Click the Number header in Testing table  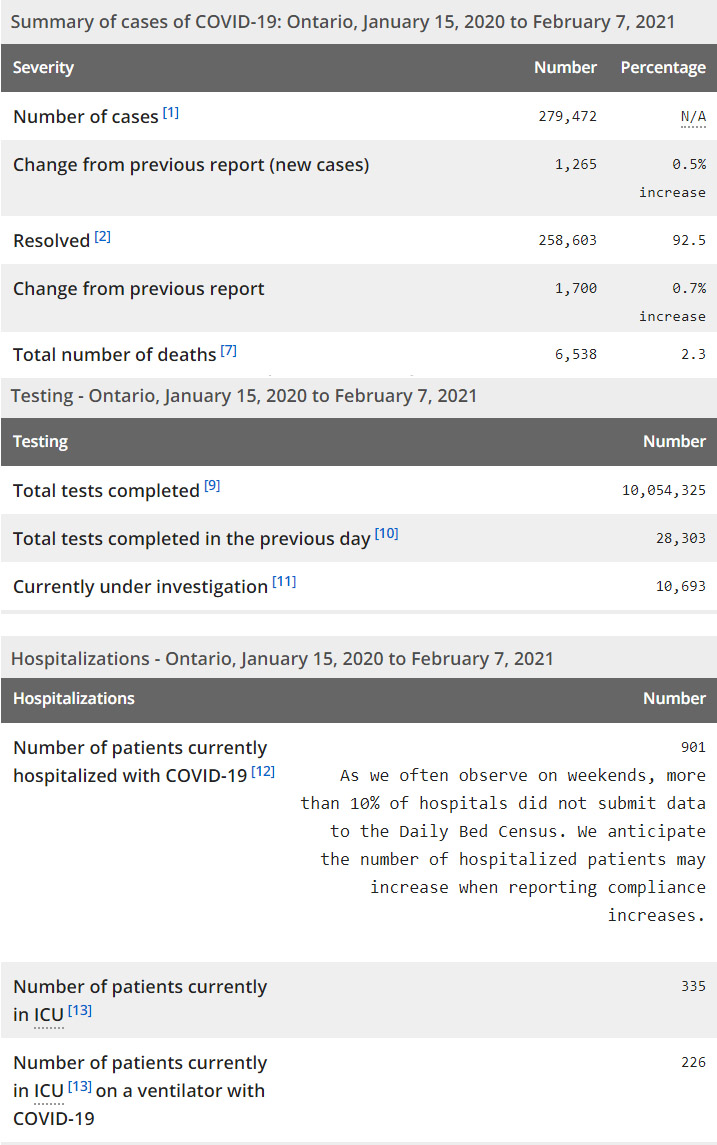coord(674,441)
